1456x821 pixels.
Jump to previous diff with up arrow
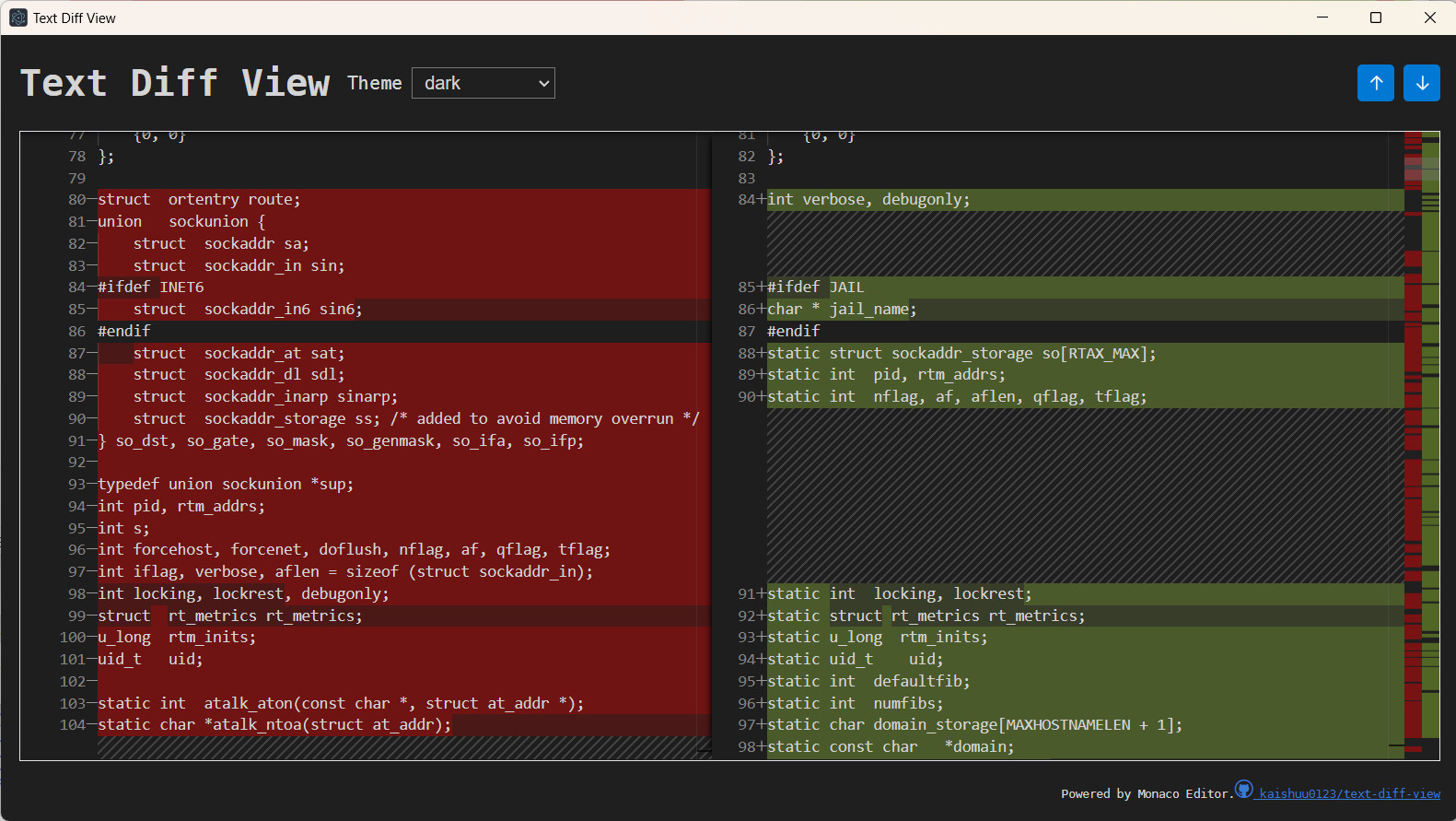pos(1375,83)
